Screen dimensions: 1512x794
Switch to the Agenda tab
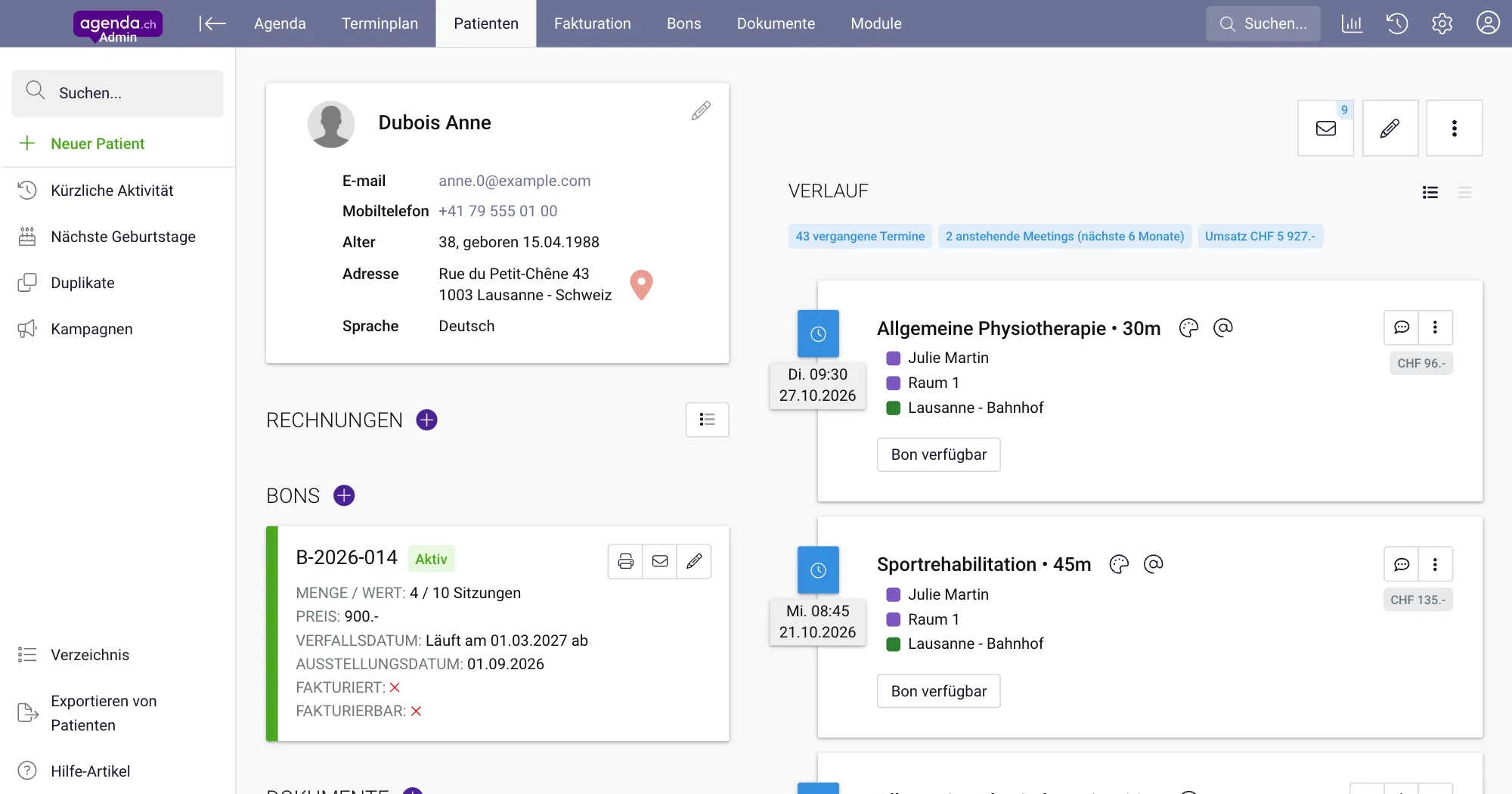[x=280, y=23]
